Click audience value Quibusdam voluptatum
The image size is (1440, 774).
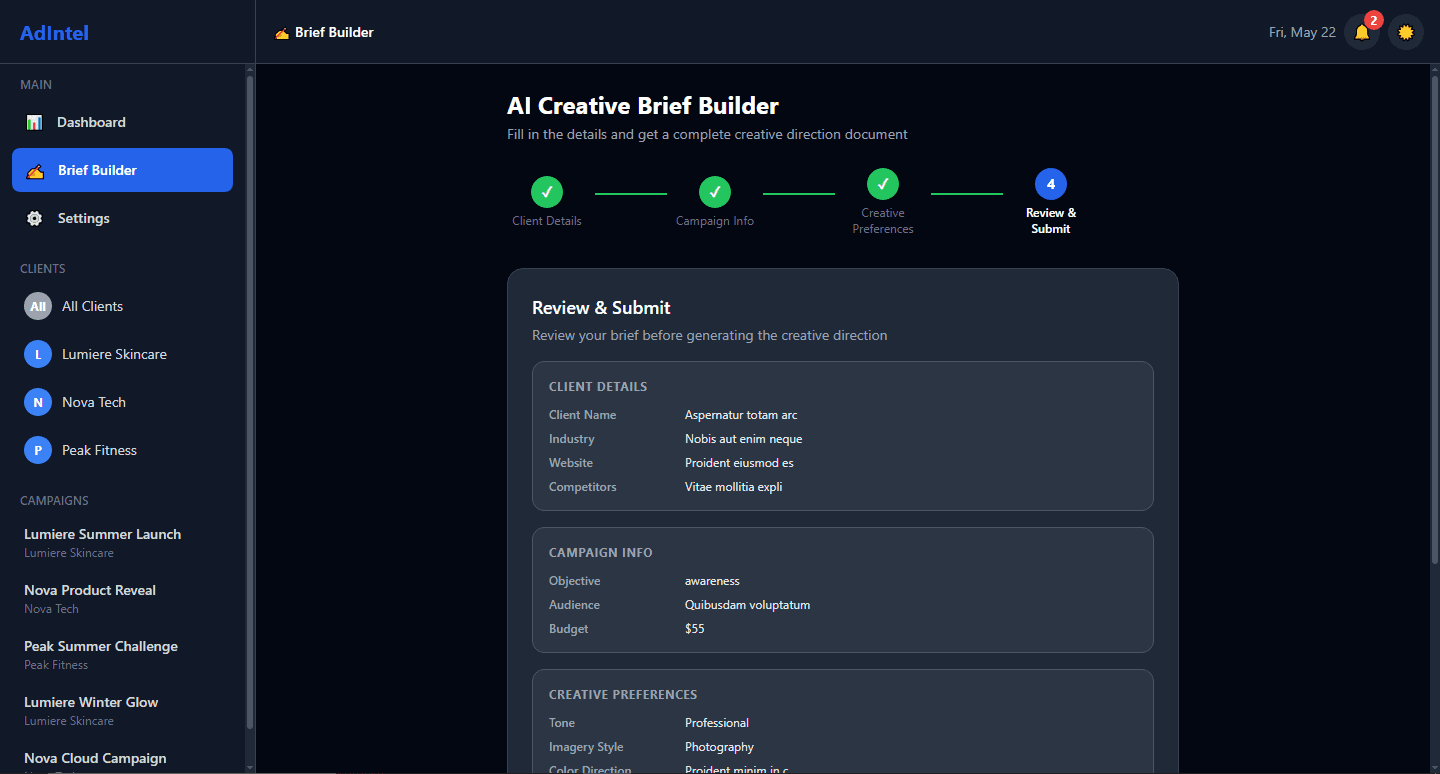(x=747, y=605)
